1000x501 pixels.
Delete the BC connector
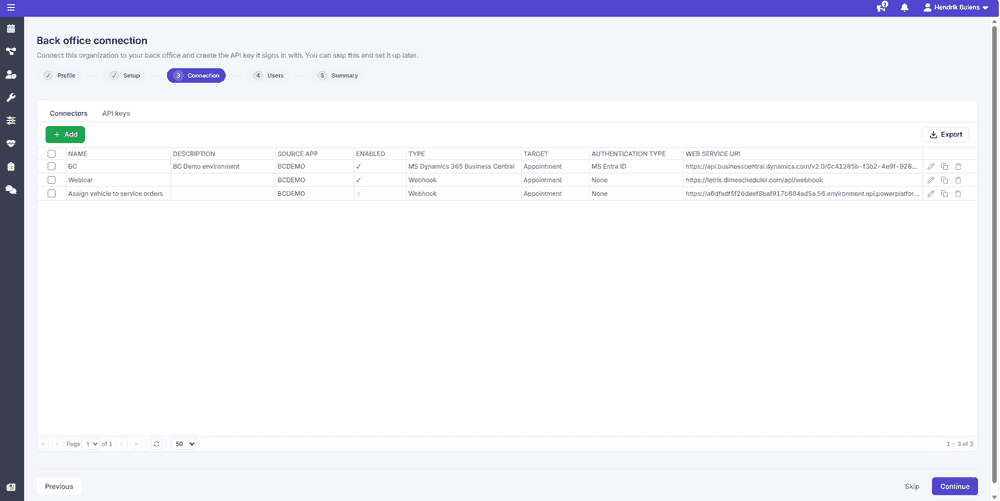pos(958,167)
